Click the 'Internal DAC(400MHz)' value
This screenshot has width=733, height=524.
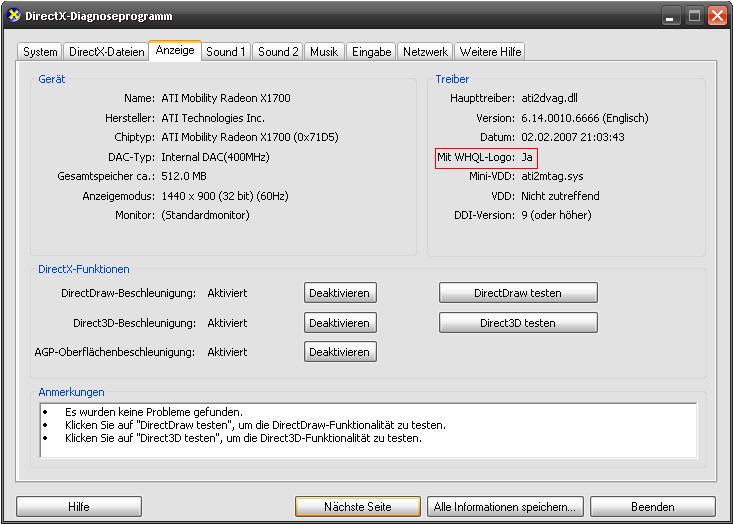[x=215, y=157]
